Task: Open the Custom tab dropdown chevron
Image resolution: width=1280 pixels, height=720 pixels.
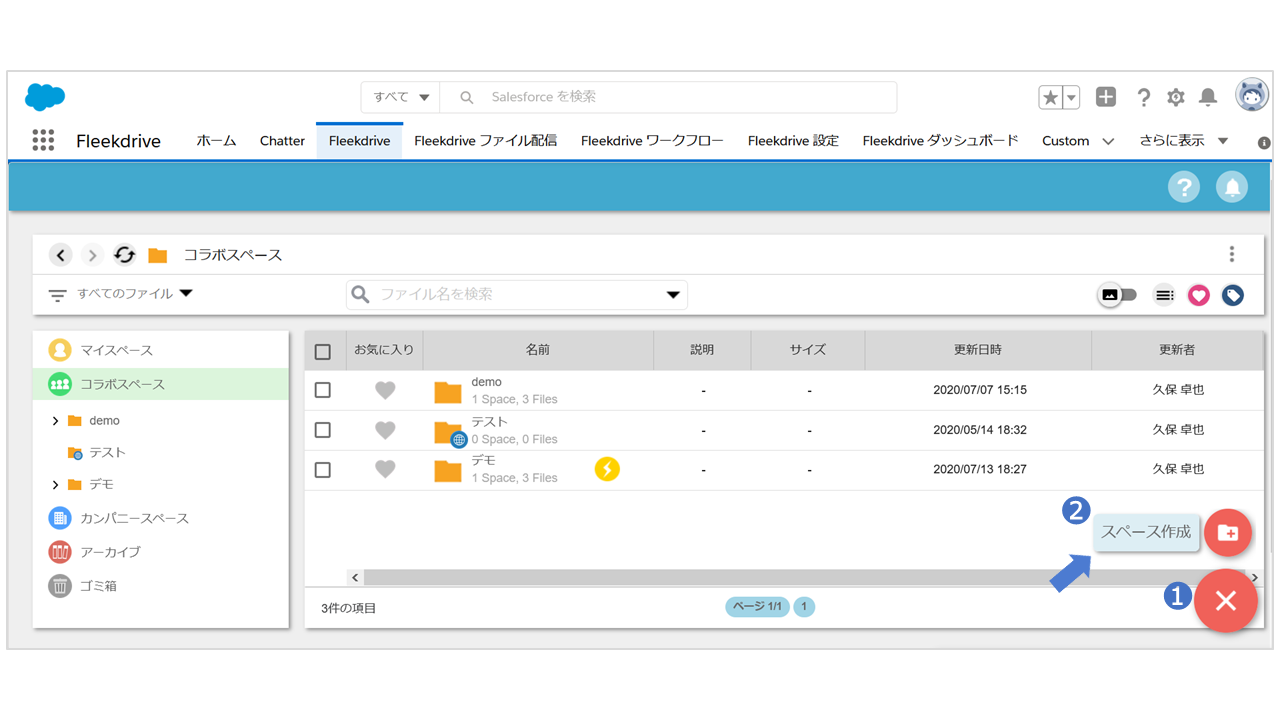Action: (x=1108, y=141)
